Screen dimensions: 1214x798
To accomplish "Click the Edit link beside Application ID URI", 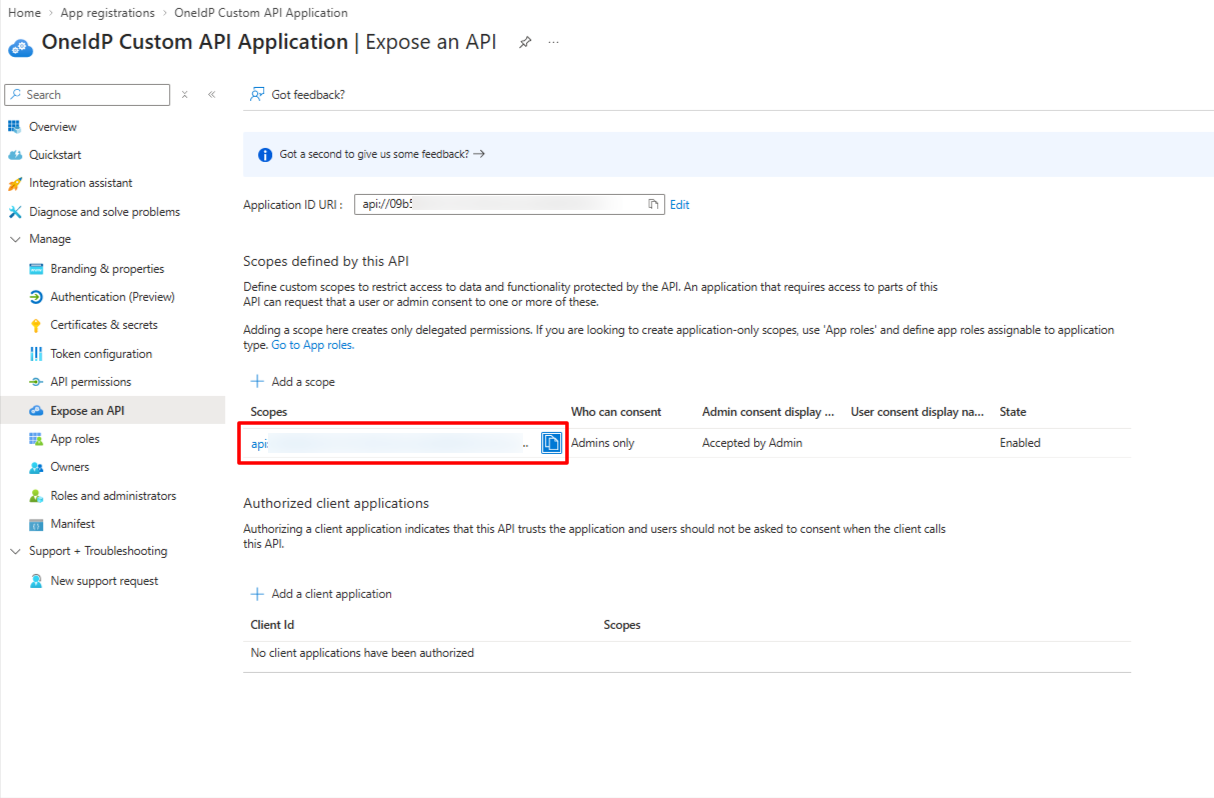I will 680,205.
